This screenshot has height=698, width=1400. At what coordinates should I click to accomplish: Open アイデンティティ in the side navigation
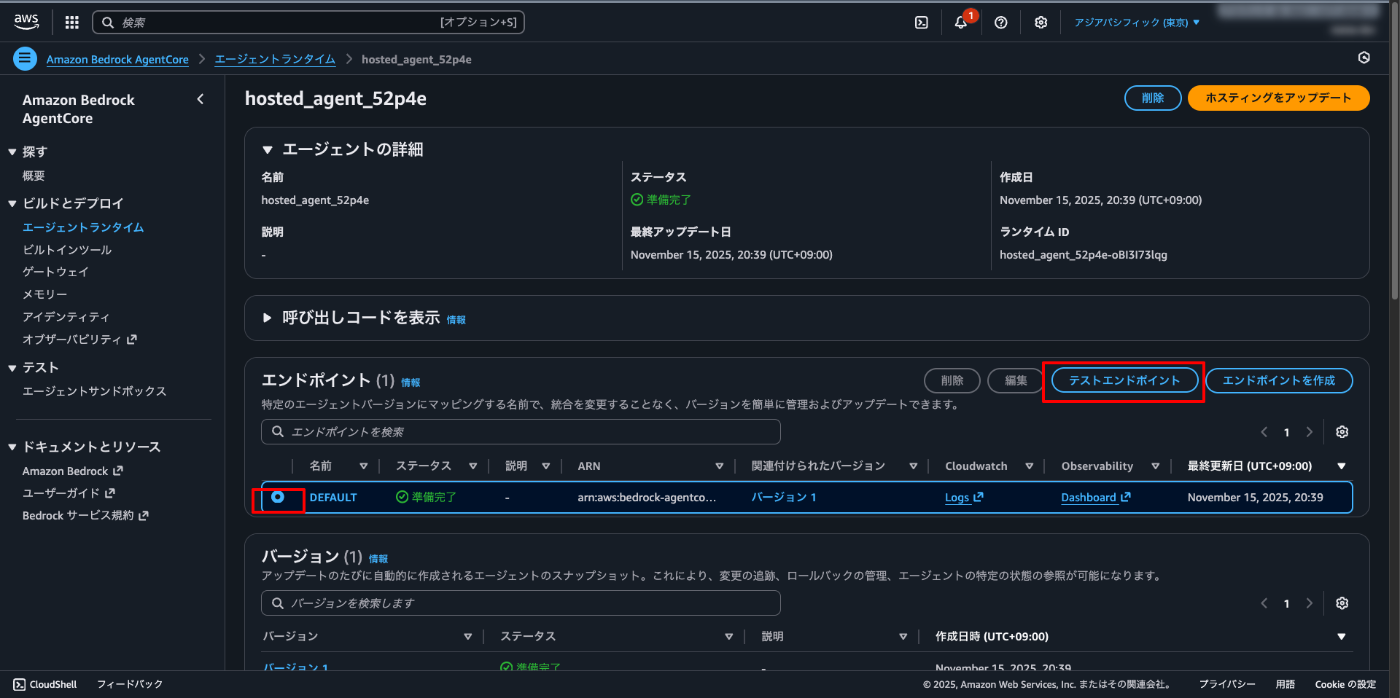[x=66, y=317]
